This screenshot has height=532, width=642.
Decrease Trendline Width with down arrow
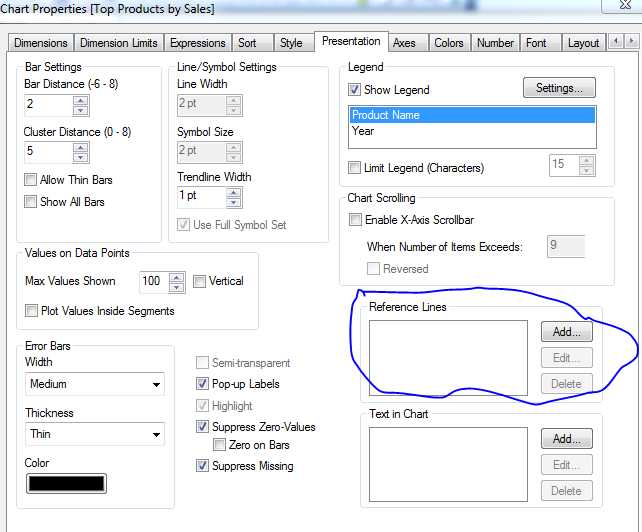click(234, 202)
